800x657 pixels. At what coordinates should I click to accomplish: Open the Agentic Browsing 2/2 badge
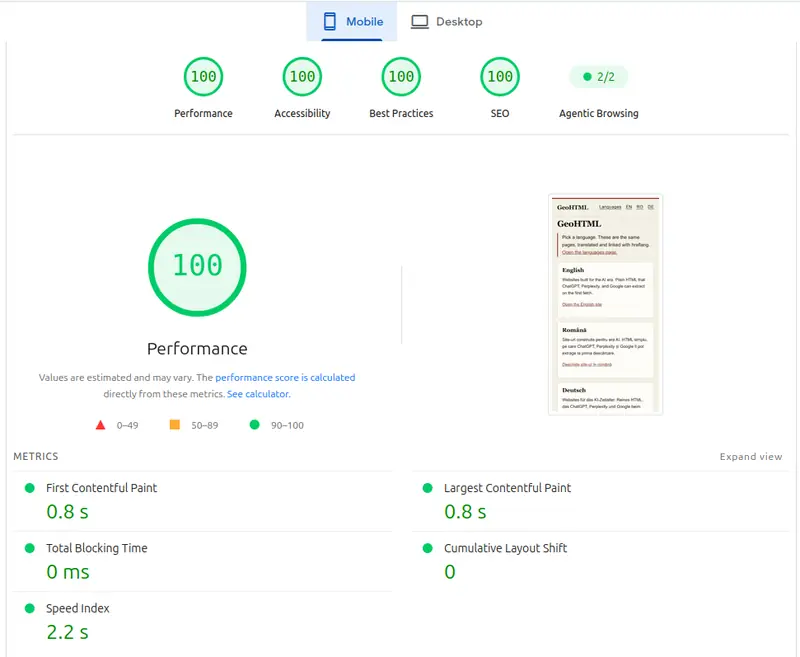coord(598,77)
